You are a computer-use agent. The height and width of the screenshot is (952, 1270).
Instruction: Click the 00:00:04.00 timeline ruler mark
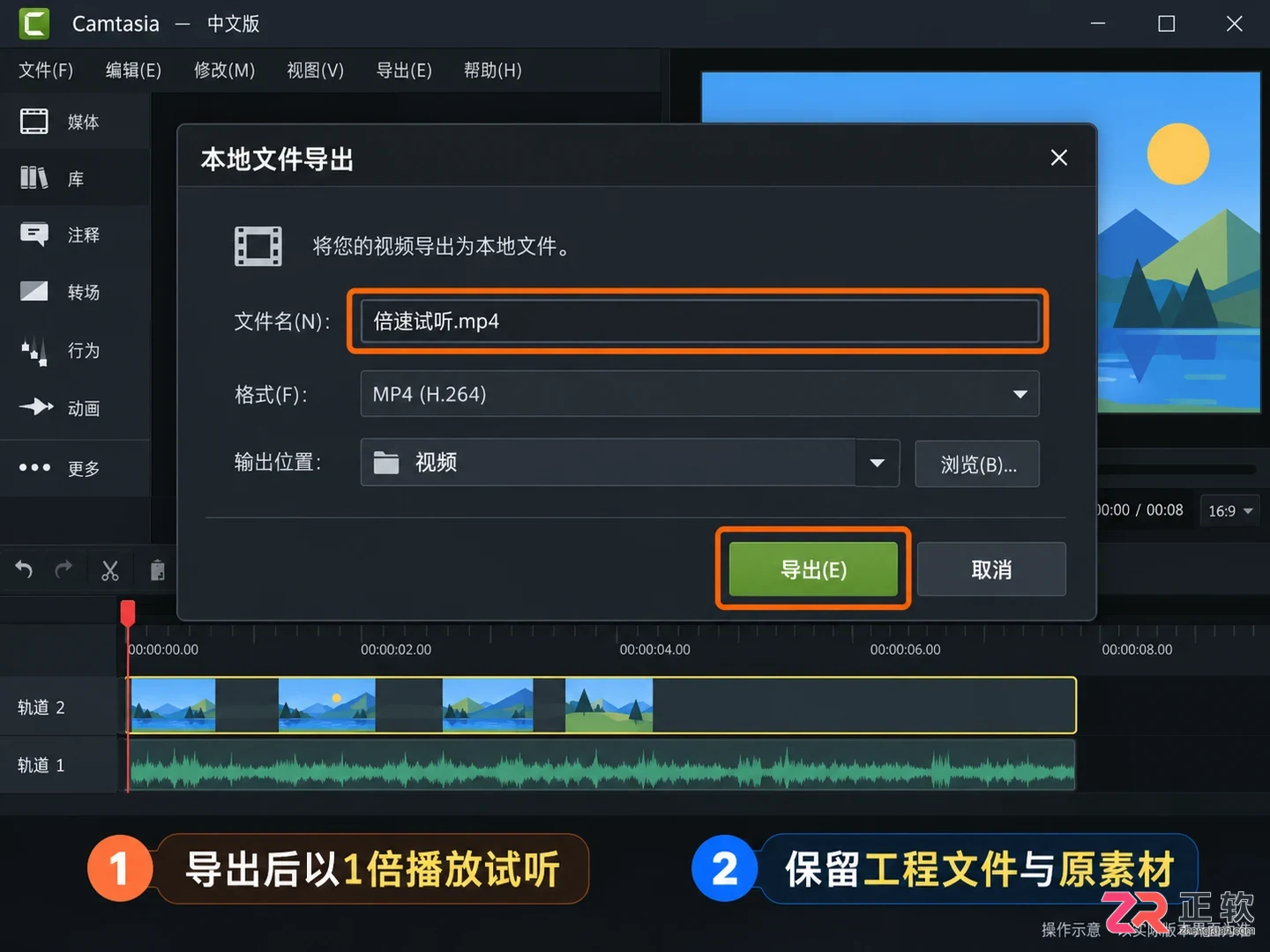654,650
